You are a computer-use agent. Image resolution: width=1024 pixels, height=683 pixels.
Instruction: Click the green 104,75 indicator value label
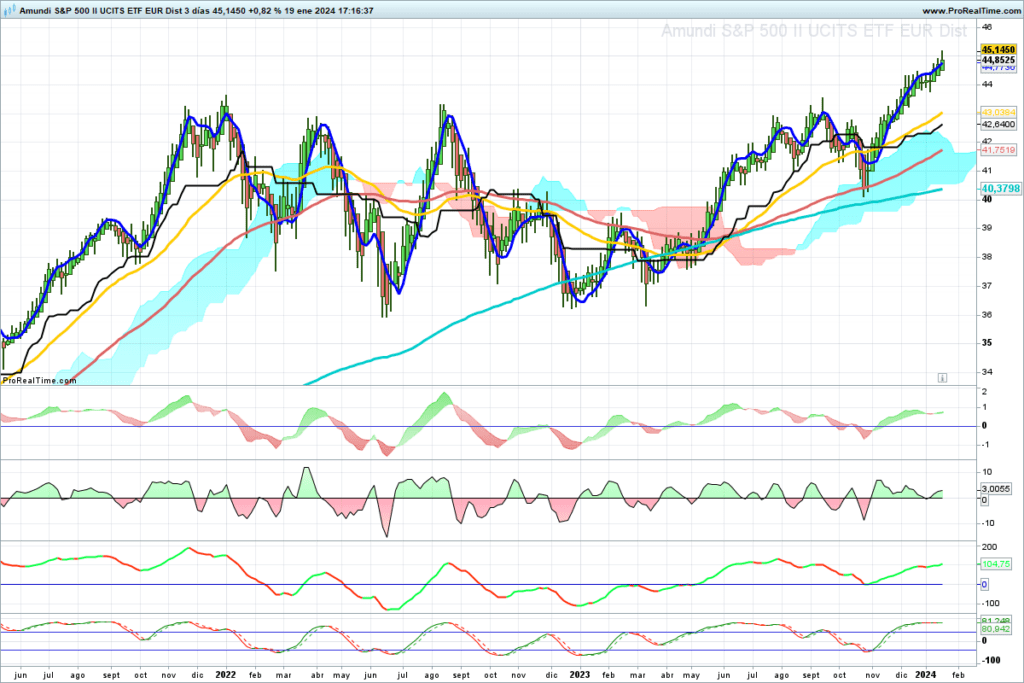click(x=995, y=564)
